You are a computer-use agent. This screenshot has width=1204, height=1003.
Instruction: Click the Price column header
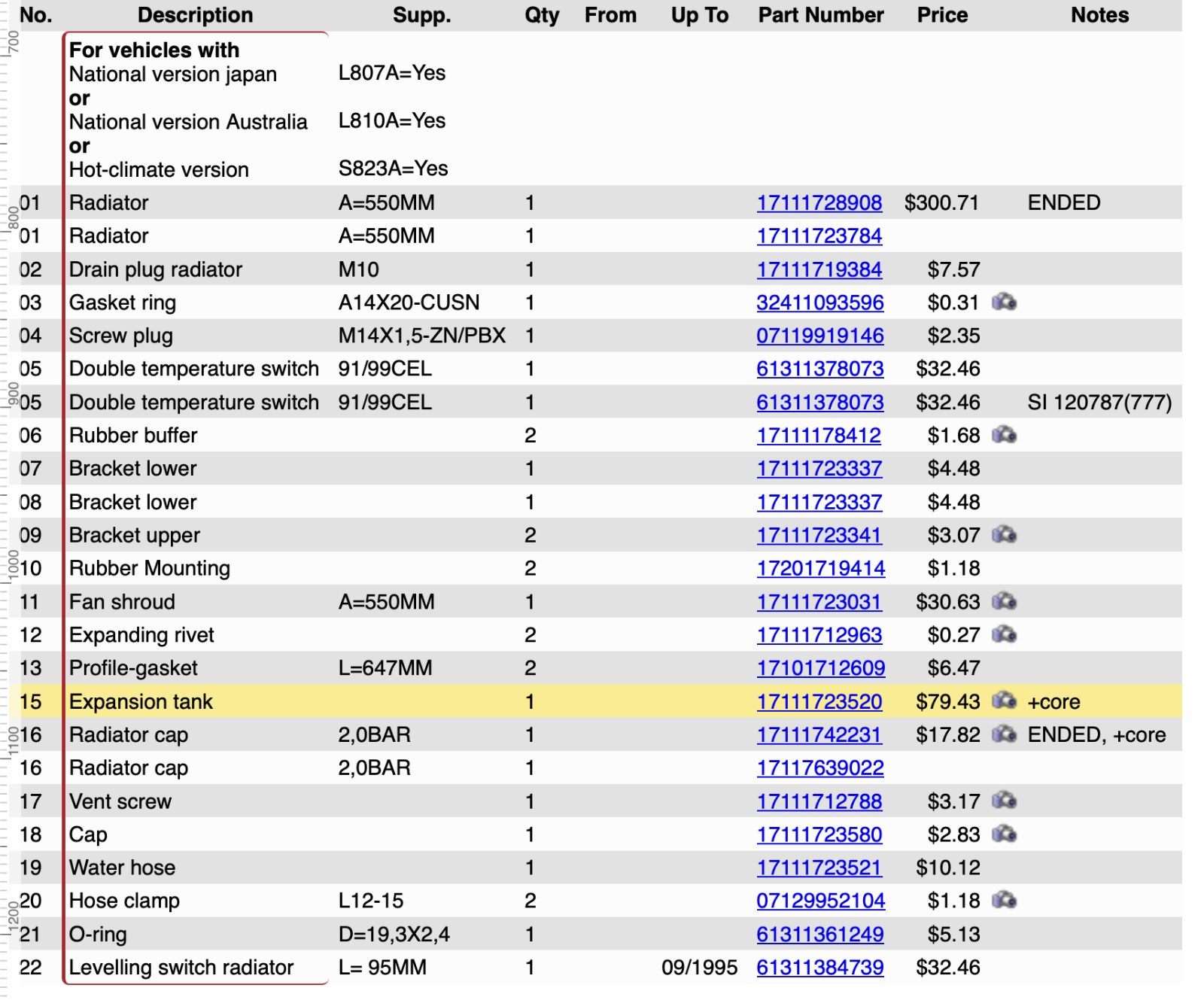[x=942, y=15]
